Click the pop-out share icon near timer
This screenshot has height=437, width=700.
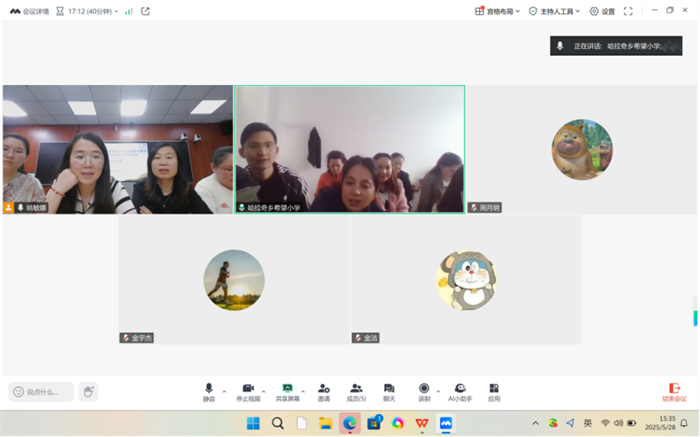[x=145, y=11]
